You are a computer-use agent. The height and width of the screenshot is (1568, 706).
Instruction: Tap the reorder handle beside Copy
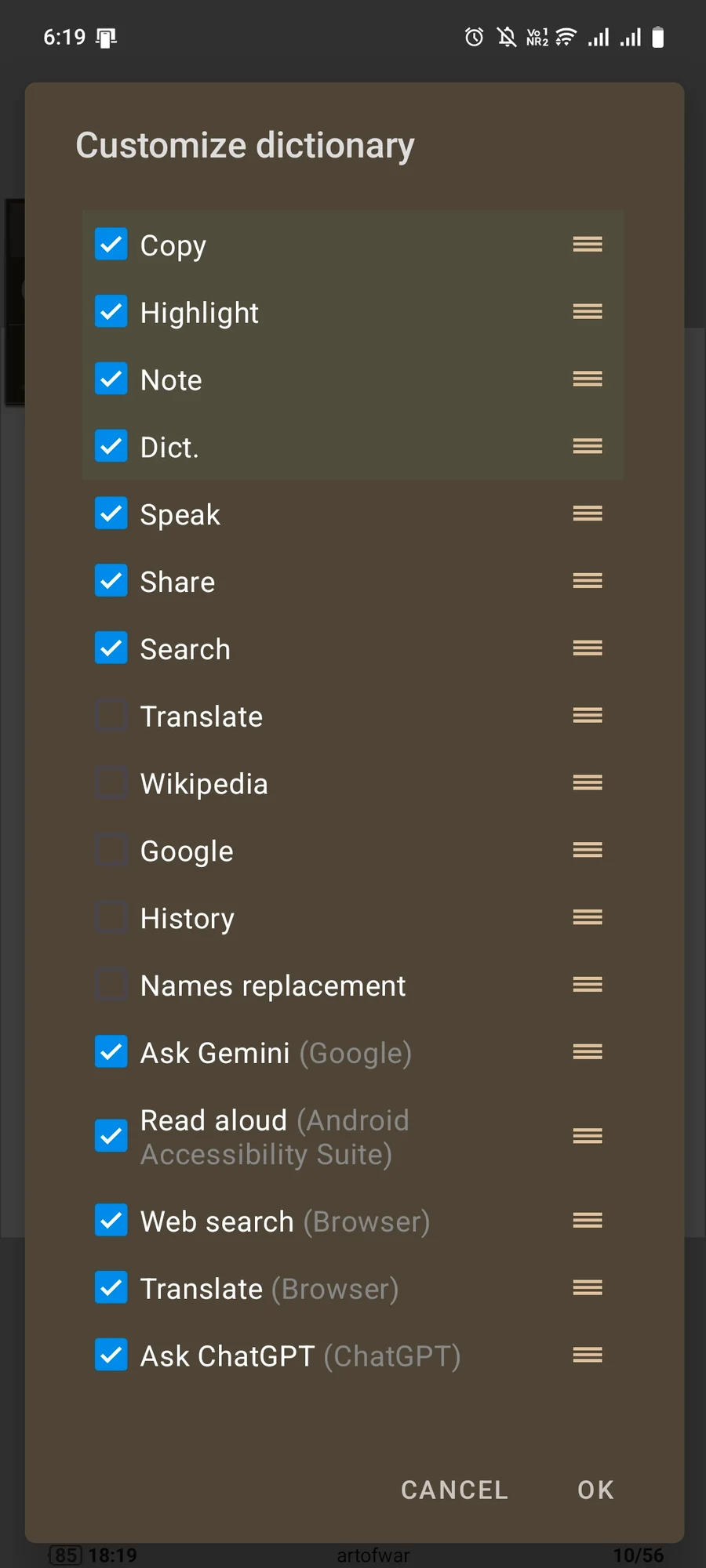(588, 245)
